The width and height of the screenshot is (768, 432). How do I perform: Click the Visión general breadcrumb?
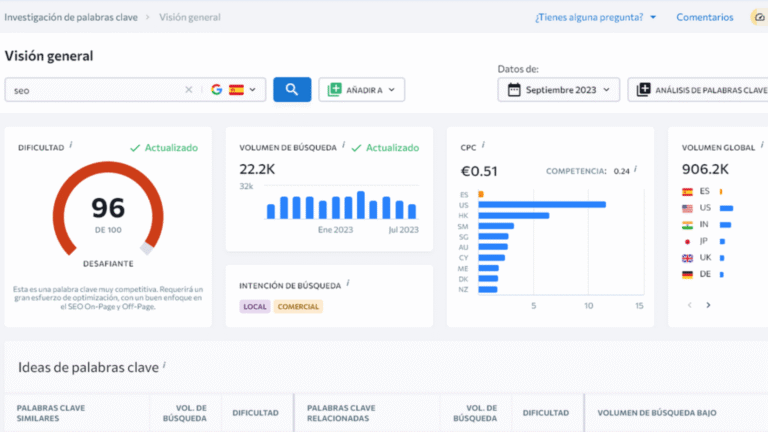[190, 17]
